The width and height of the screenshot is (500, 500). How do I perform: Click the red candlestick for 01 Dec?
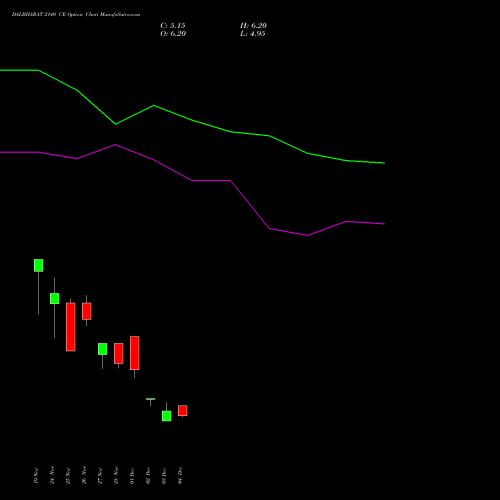(134, 353)
